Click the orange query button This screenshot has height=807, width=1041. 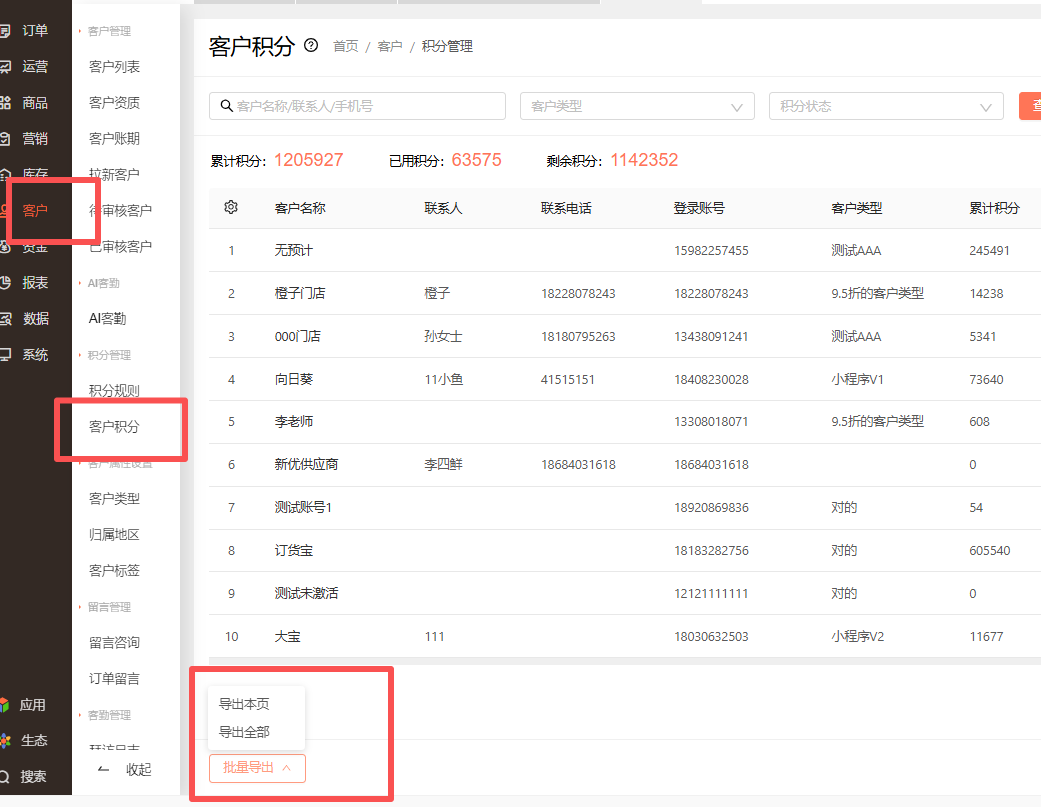click(1030, 106)
